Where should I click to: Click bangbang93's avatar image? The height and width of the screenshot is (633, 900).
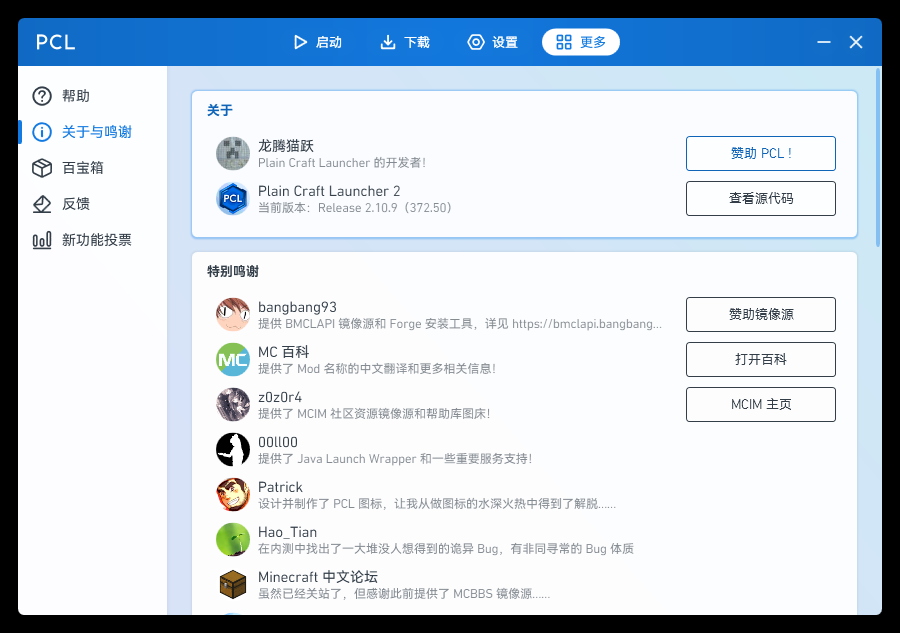pyautogui.click(x=233, y=314)
